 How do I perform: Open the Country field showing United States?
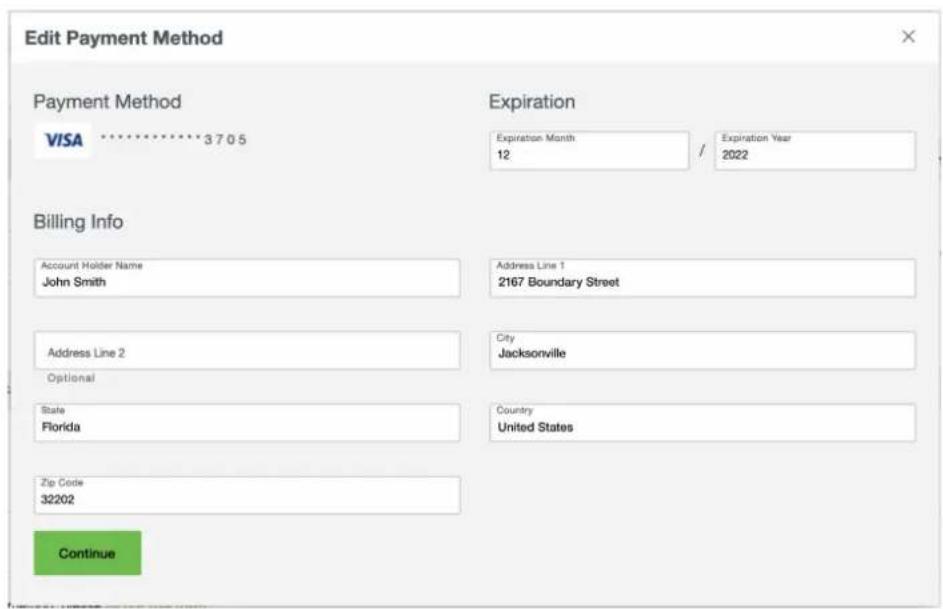702,423
